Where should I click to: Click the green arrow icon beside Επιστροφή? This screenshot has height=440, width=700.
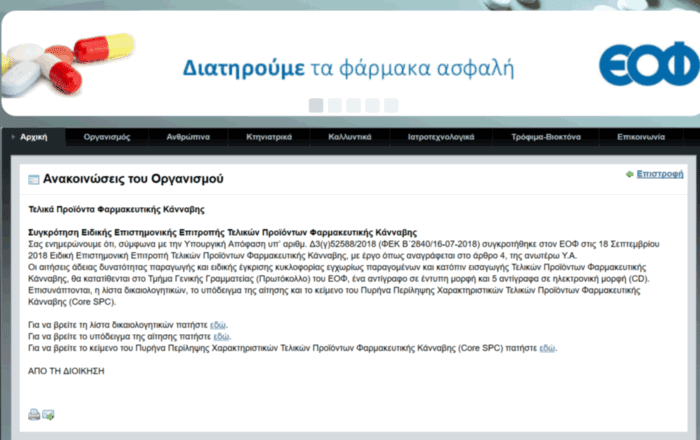click(629, 174)
